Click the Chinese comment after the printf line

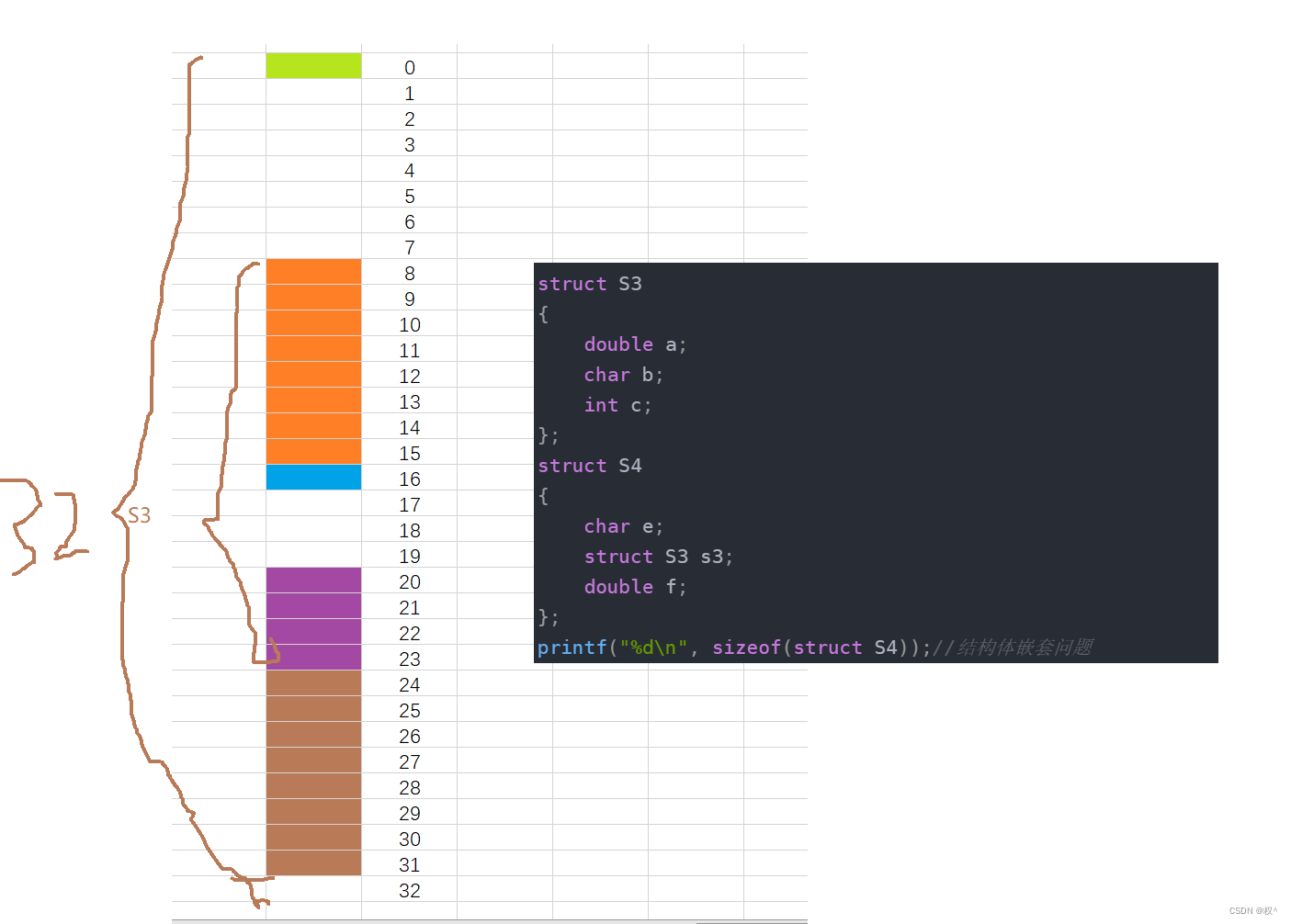1013,648
